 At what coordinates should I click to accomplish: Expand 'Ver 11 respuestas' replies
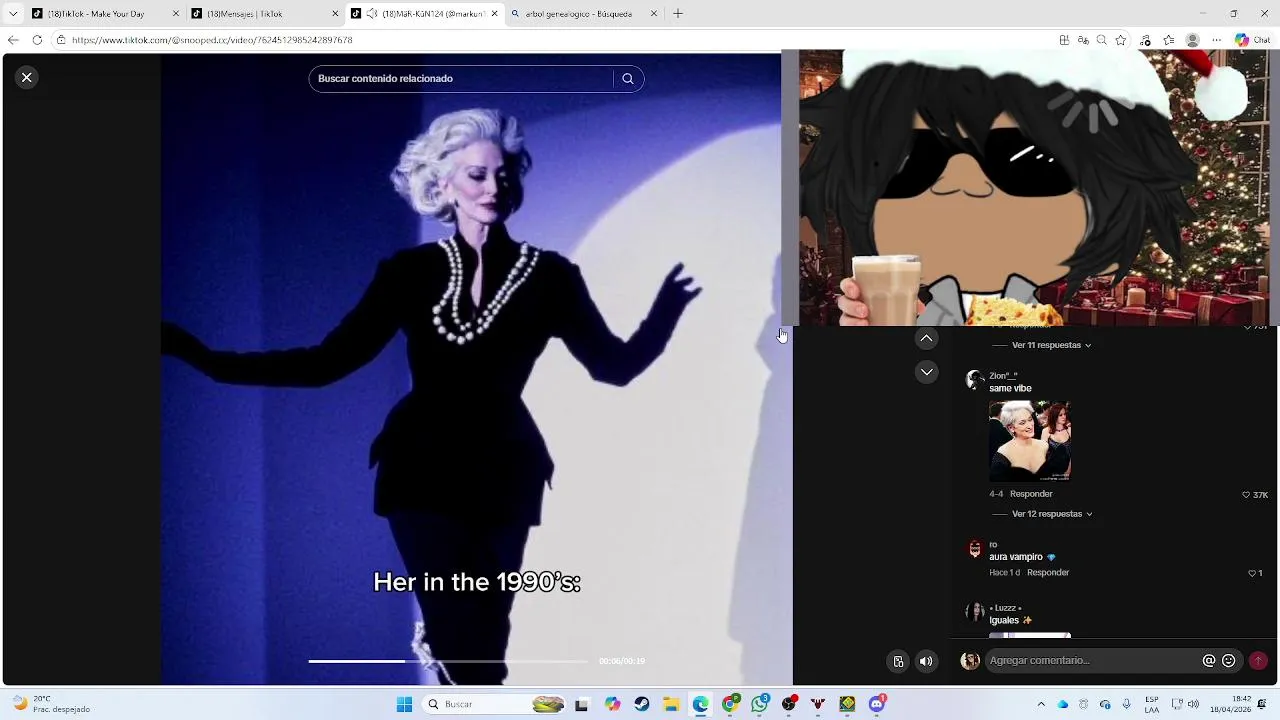click(x=1051, y=345)
